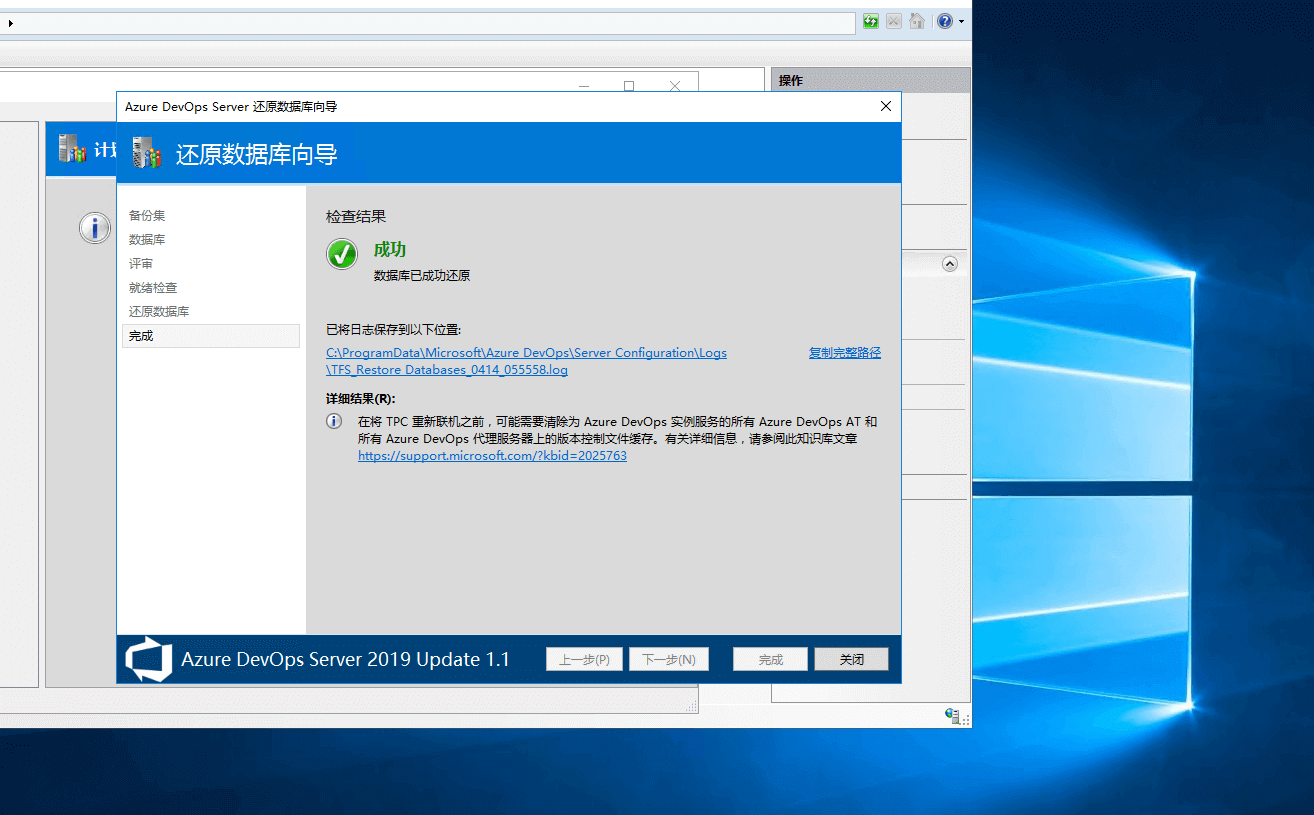
Task: Click the Azure DevOps logo in footer
Action: pos(148,659)
